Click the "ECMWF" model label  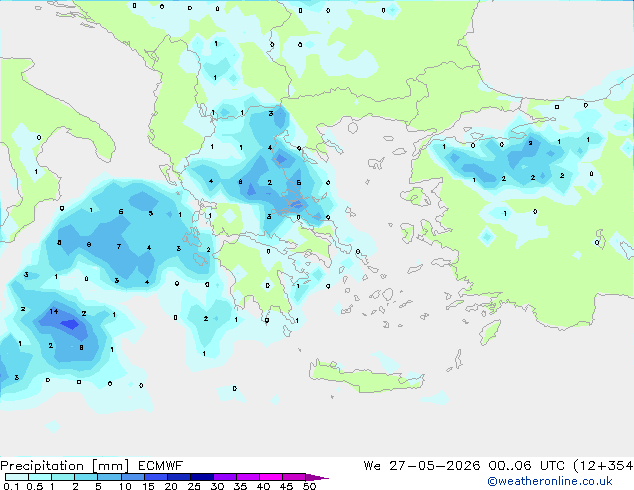pyautogui.click(x=161, y=466)
